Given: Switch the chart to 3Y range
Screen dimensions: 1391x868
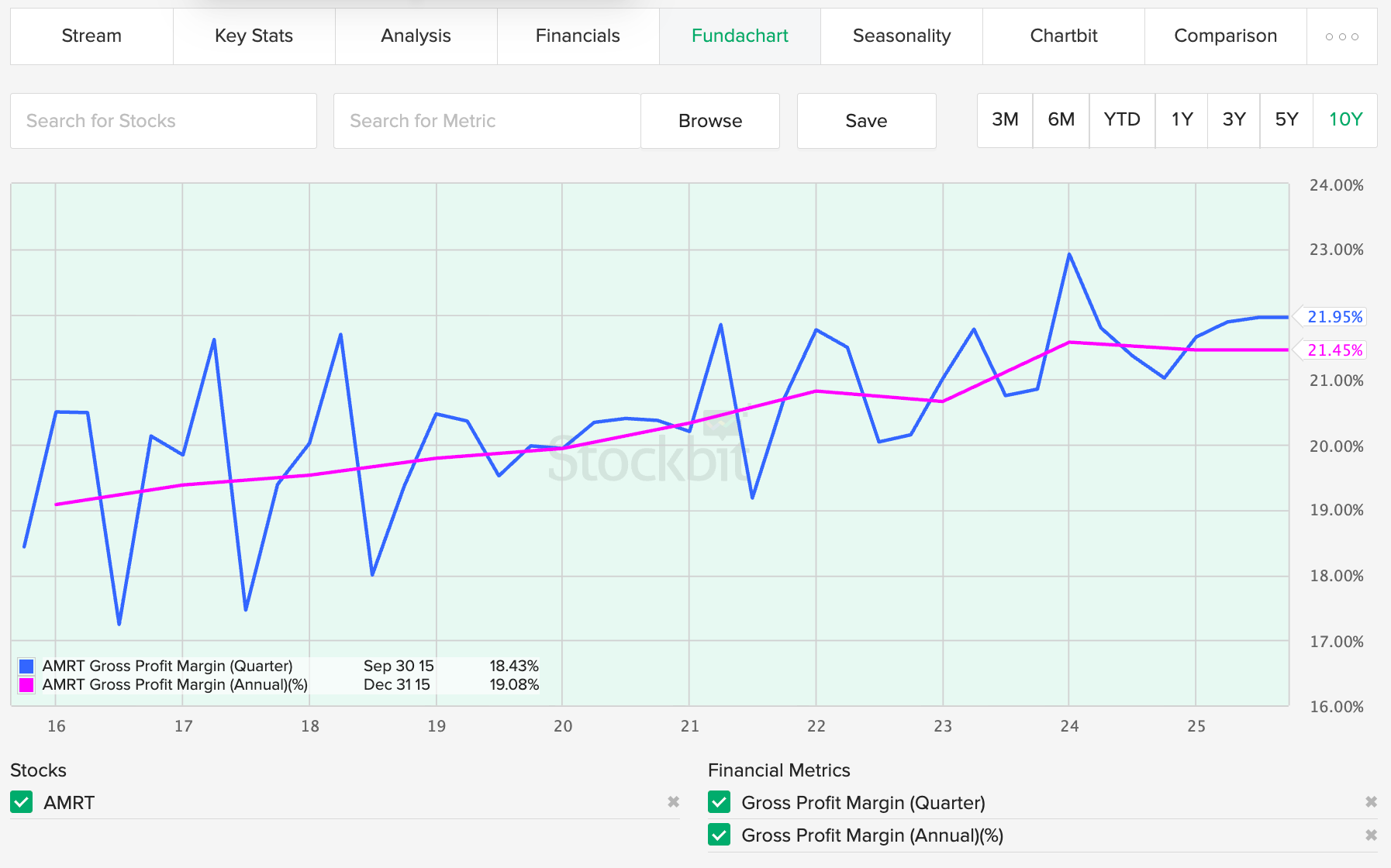Looking at the screenshot, I should 1234,120.
